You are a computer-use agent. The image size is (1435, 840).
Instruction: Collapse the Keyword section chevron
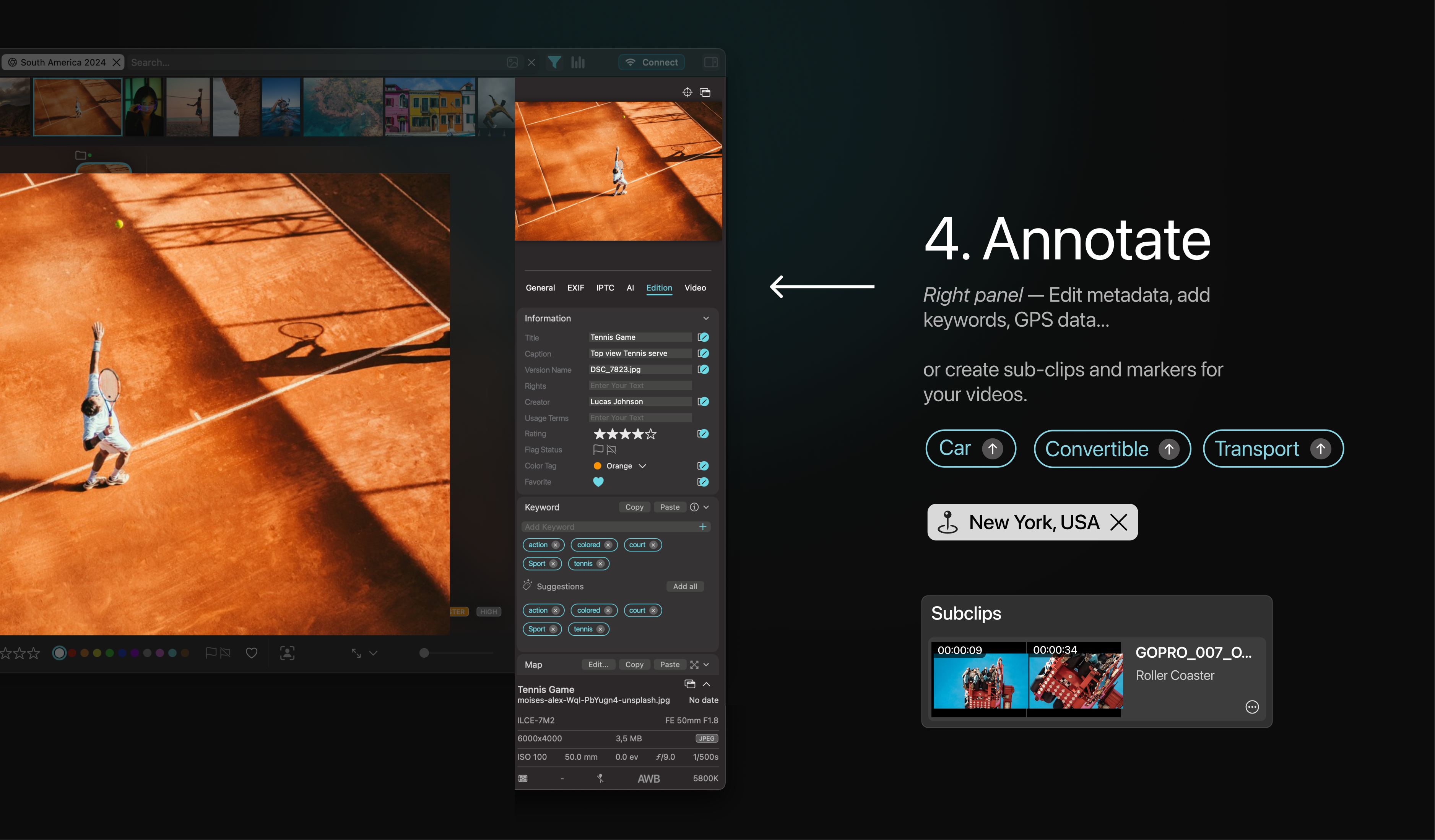(x=706, y=507)
